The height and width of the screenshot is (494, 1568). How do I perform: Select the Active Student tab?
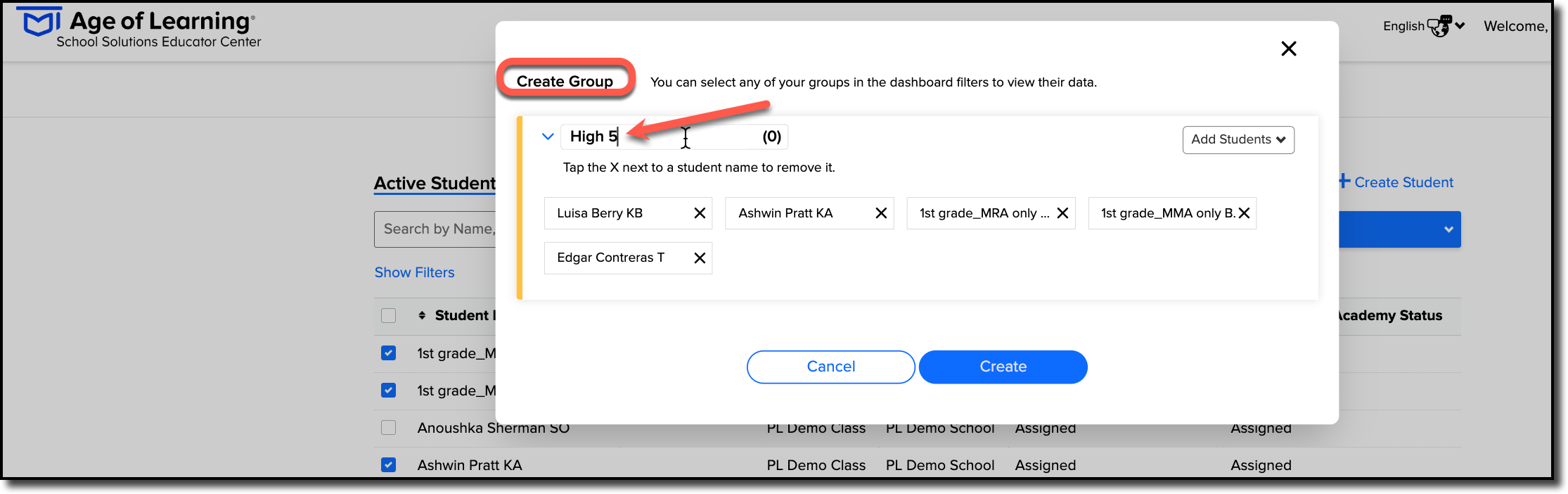[x=435, y=184]
